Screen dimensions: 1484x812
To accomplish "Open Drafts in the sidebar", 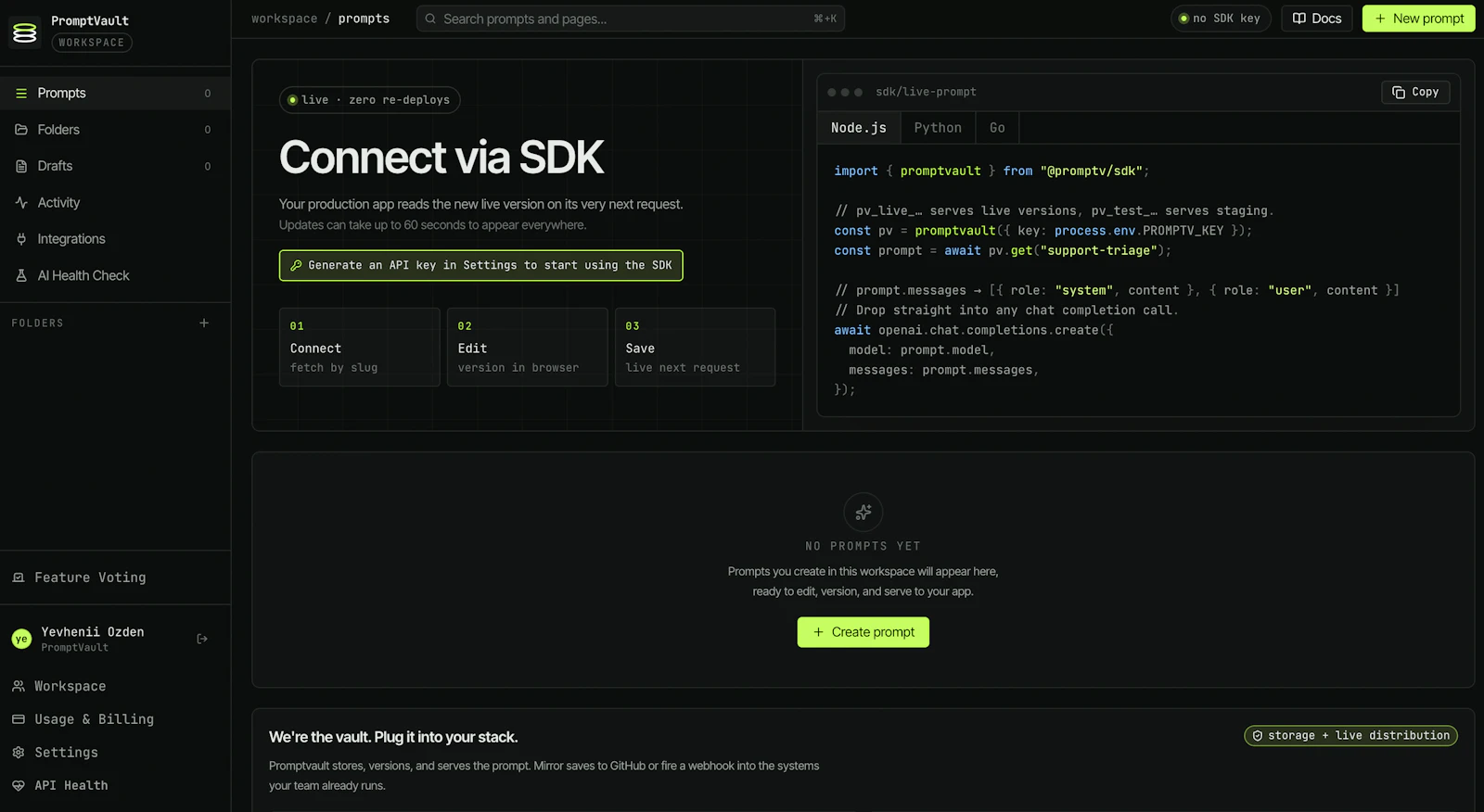I will coord(115,166).
